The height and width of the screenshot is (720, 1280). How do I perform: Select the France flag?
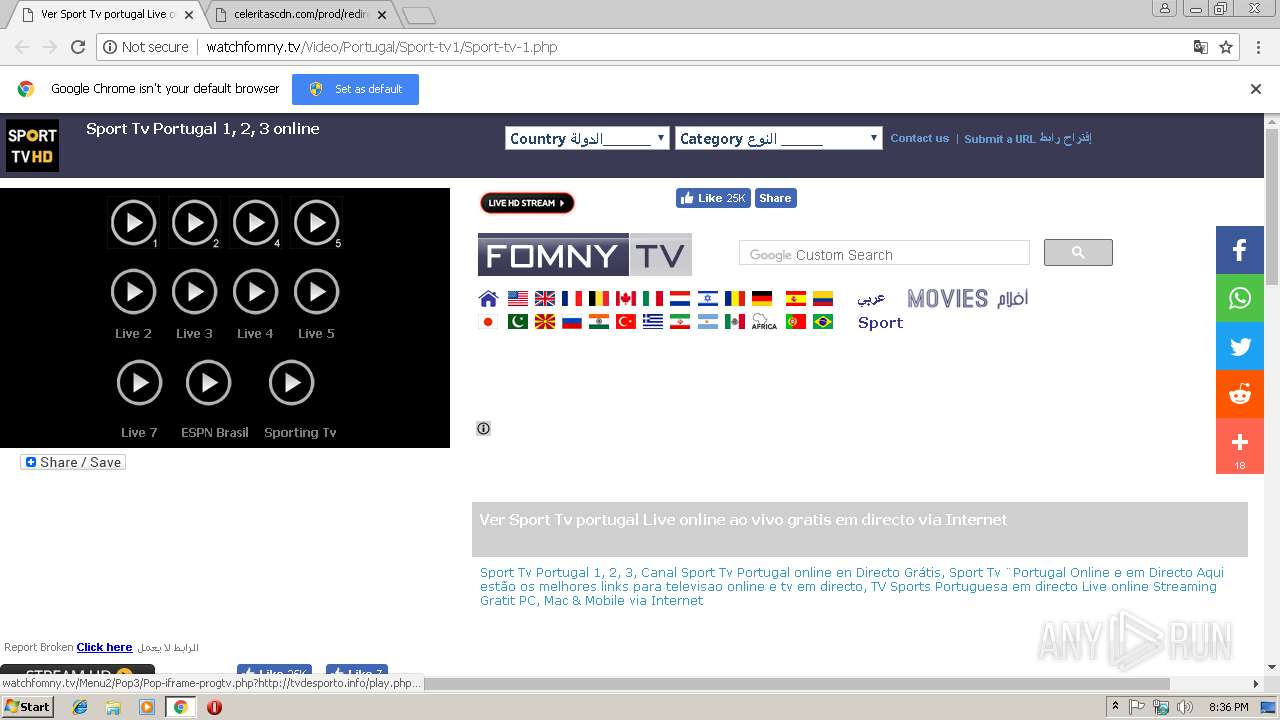point(572,298)
